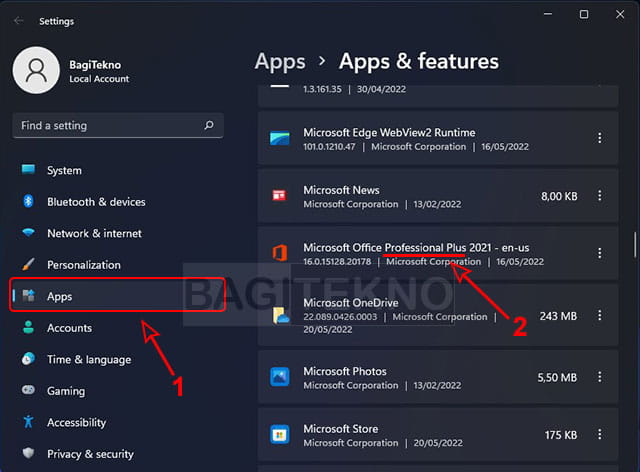Click the Microsoft Office app icon
Screen dimensions: 640x472
(x=280, y=253)
